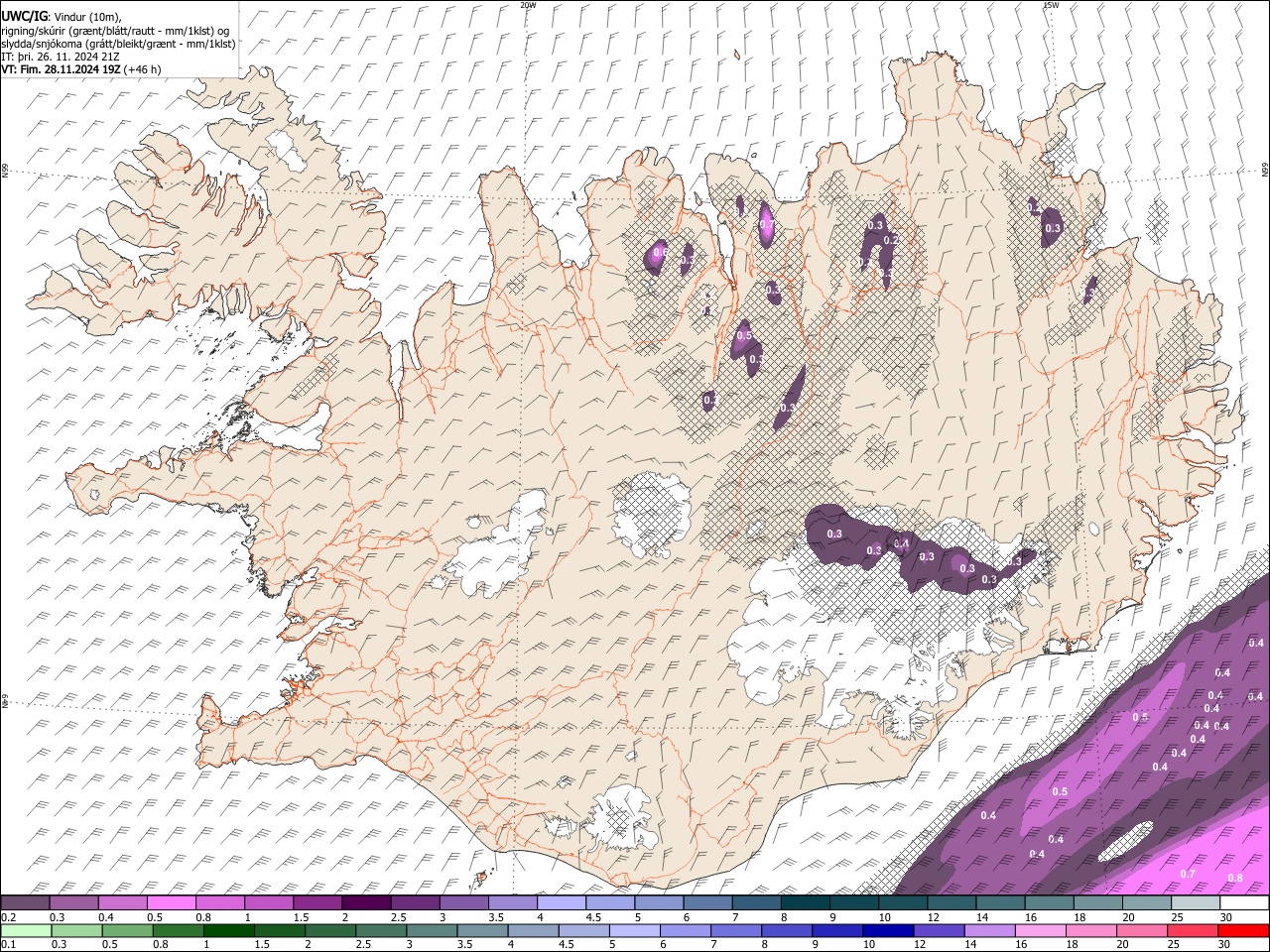
Task: Click the pale green 0.1 swatch in lower legend row
Action: pyautogui.click(x=26, y=930)
